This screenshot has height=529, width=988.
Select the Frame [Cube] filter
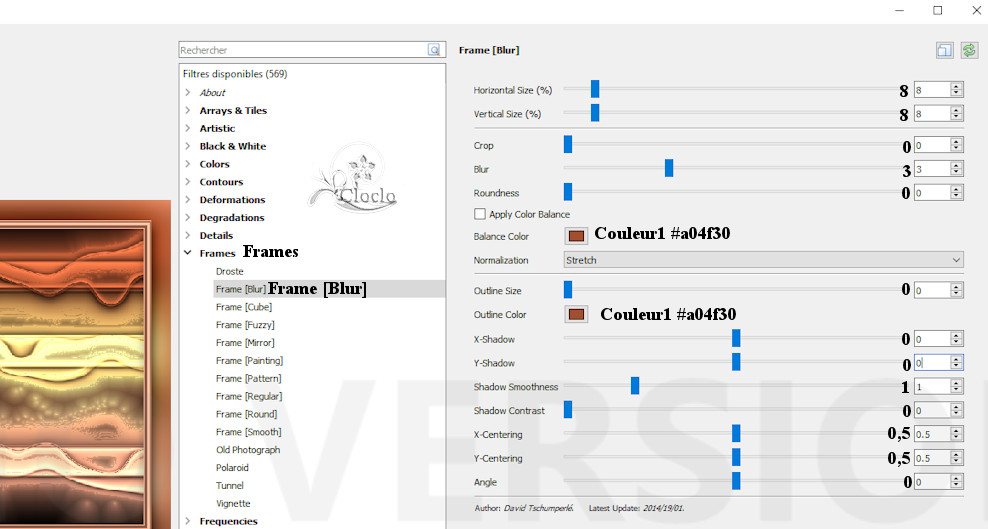pos(244,307)
